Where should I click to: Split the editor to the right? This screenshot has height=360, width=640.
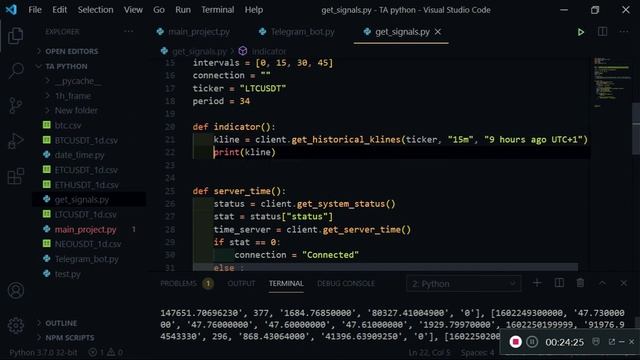tap(602, 32)
